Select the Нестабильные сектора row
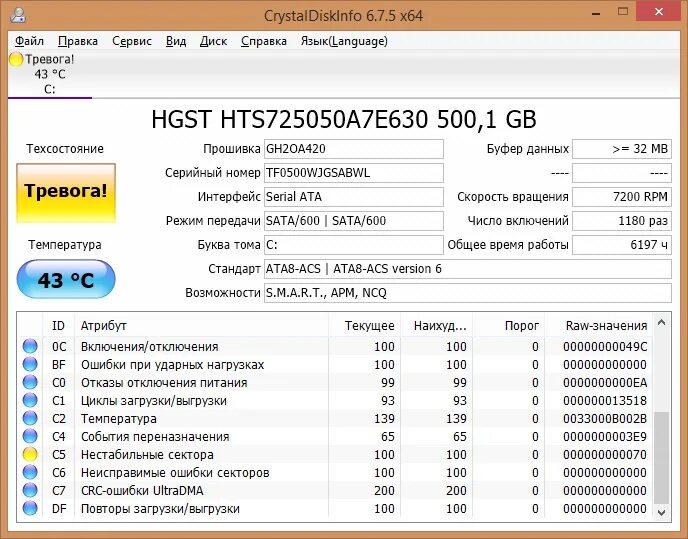The image size is (688, 539). pos(335,454)
